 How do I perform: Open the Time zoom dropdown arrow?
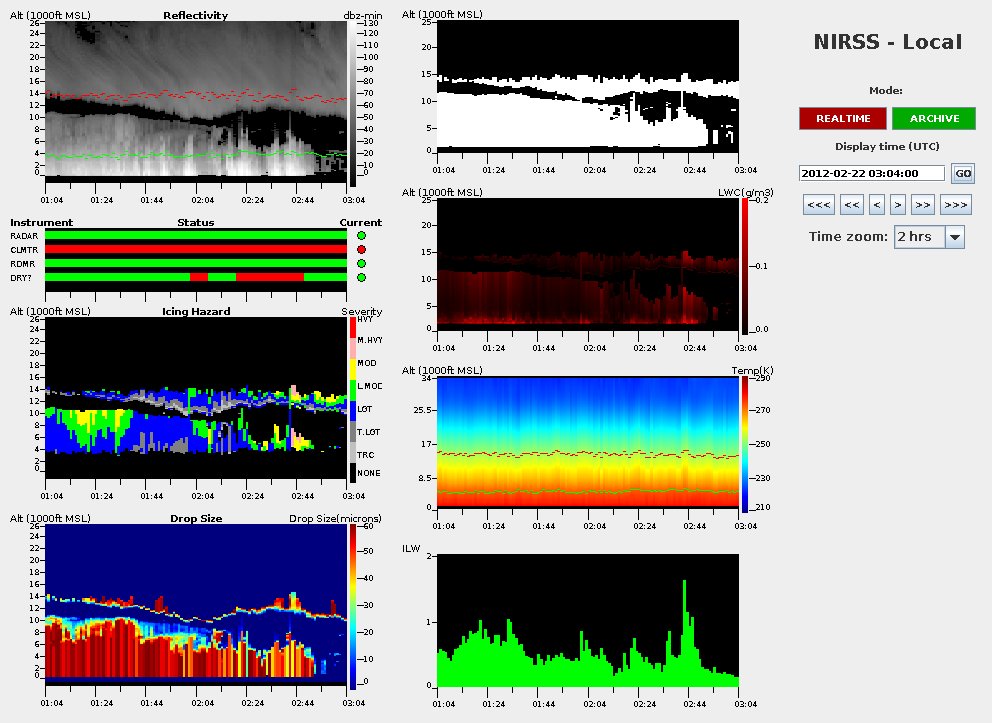(x=954, y=237)
